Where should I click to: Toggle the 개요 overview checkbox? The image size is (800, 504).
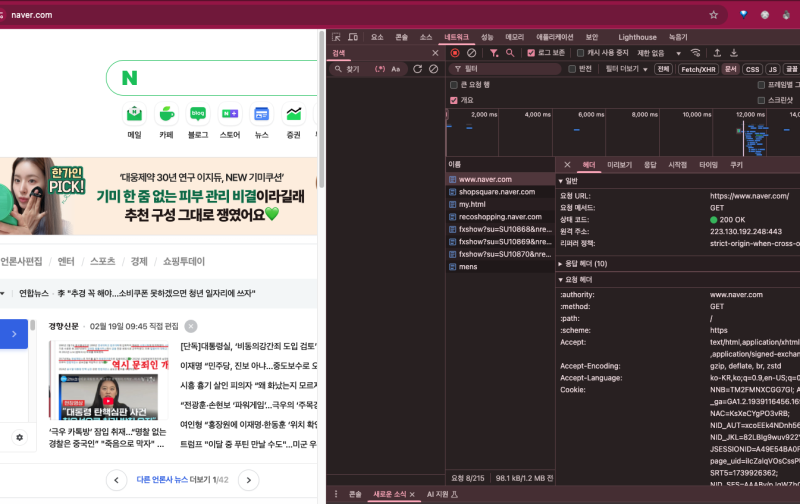click(455, 100)
